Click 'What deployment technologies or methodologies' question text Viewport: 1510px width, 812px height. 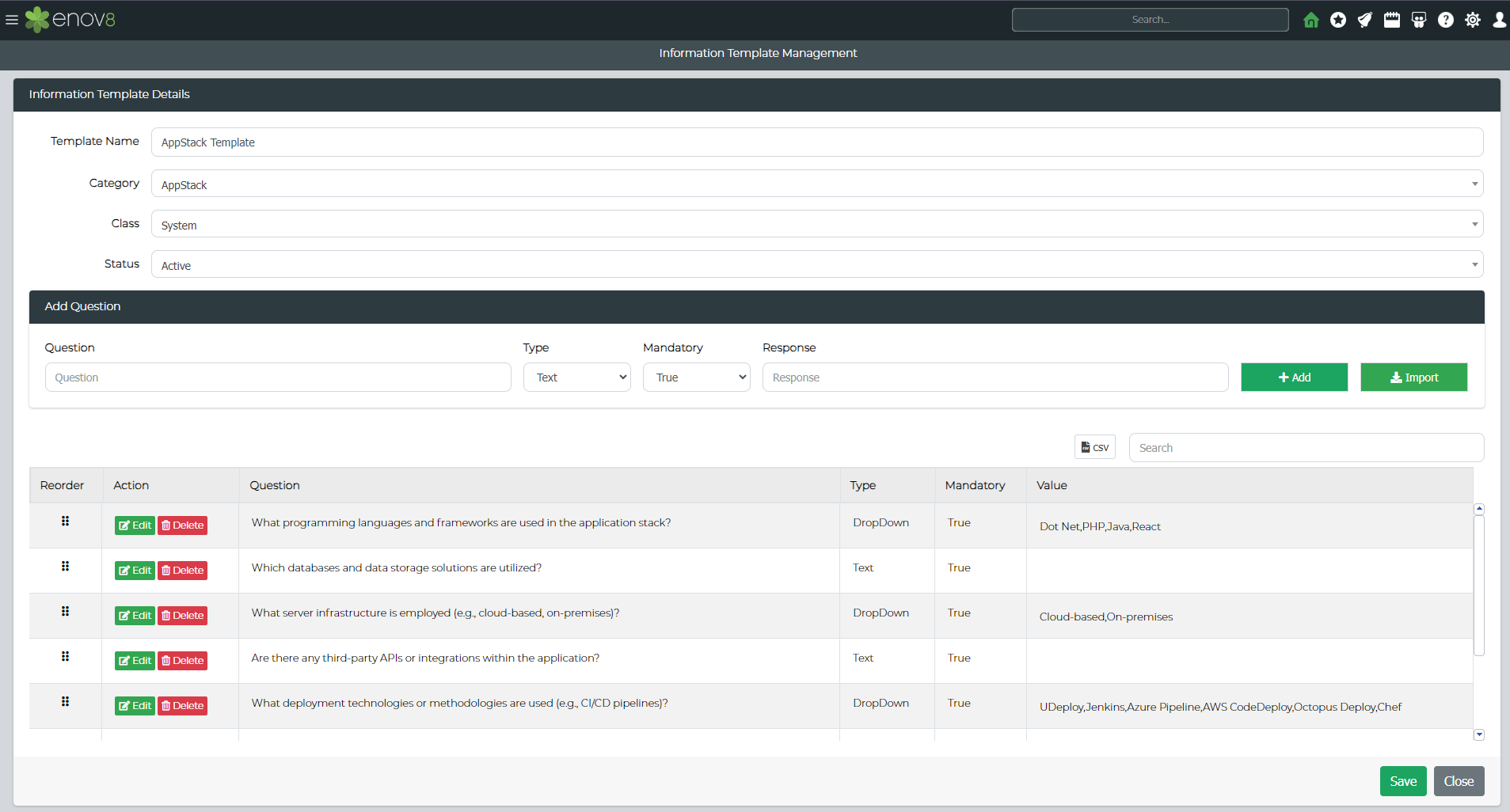[459, 703]
